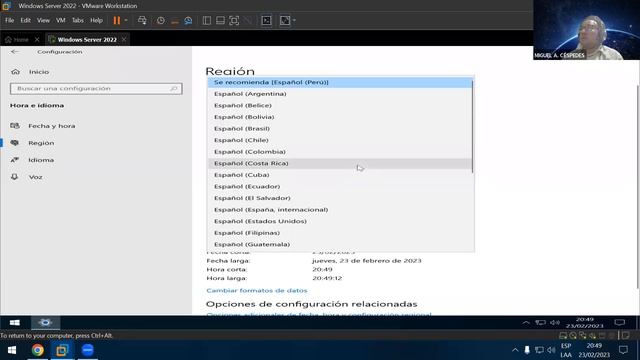Select Se recomienda [Español (Perú)] option

coord(340,82)
